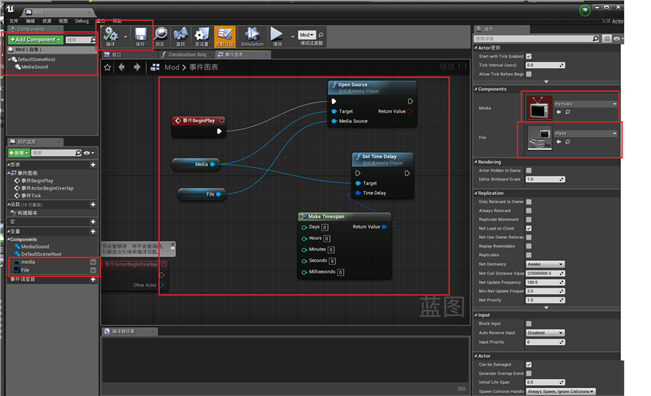This screenshot has width=651, height=396.
Task: Toggle Allow Tick Before Begin Play checkbox
Action: 529,74
